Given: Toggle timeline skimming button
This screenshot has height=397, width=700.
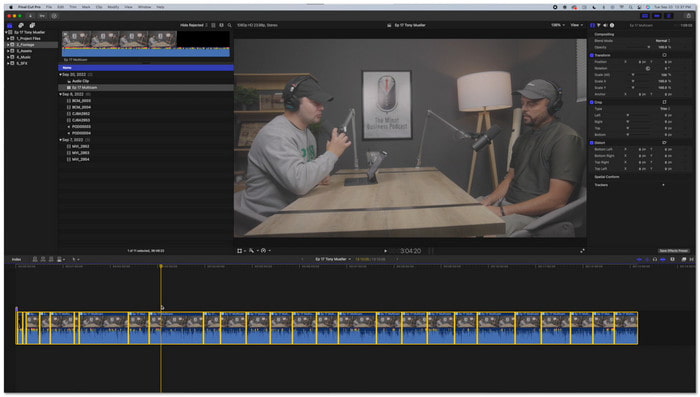Looking at the screenshot, I should click(x=639, y=259).
